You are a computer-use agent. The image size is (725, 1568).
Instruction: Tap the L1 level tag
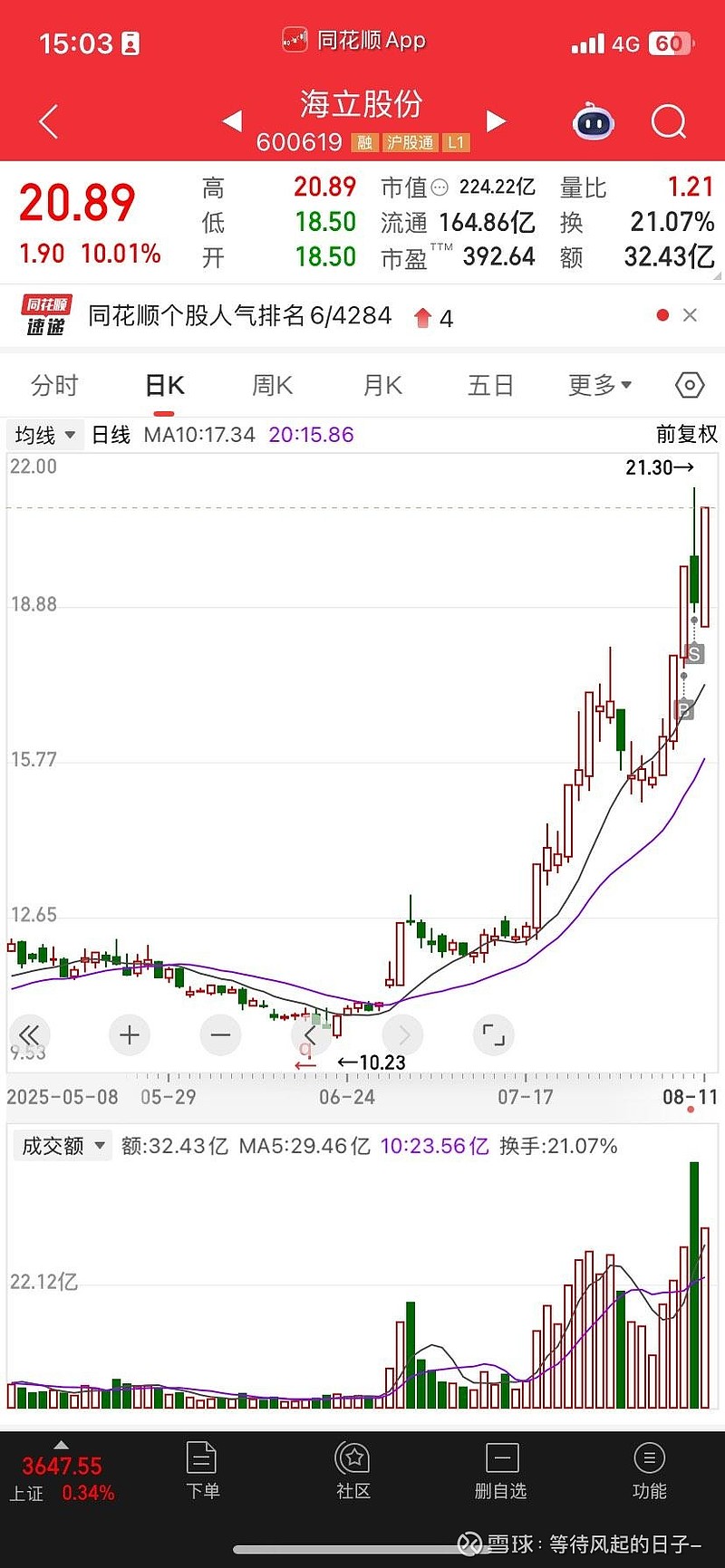[456, 142]
